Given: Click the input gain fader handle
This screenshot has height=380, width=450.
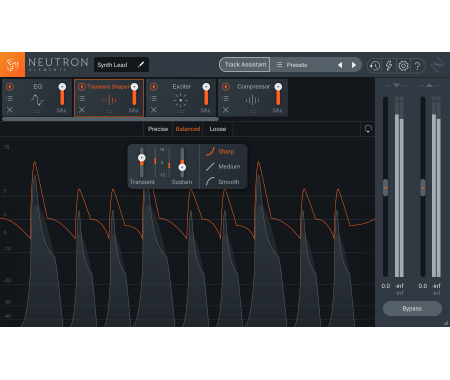Looking at the screenshot, I should 385,187.
